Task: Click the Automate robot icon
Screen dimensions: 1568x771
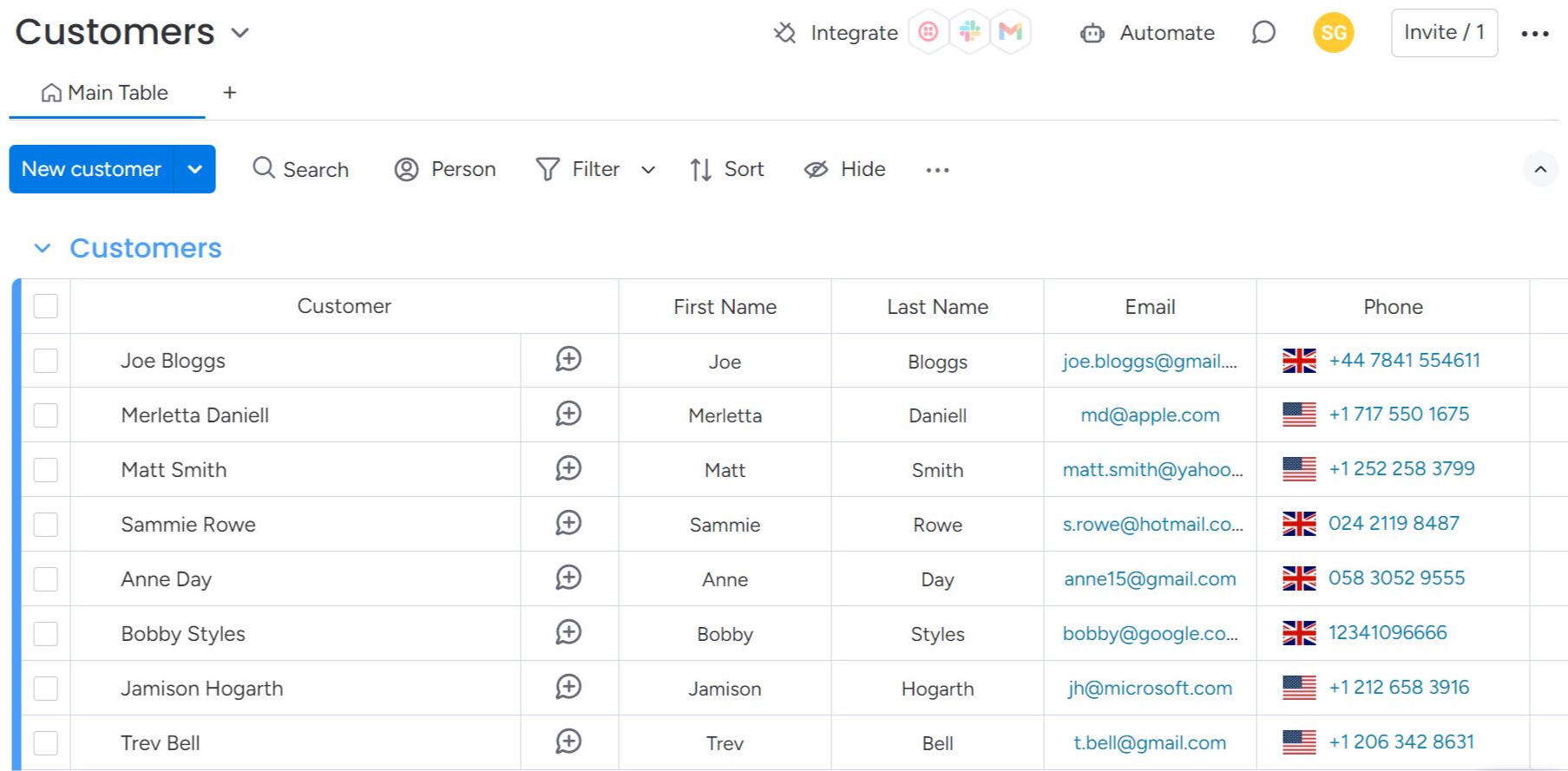Action: [1092, 34]
